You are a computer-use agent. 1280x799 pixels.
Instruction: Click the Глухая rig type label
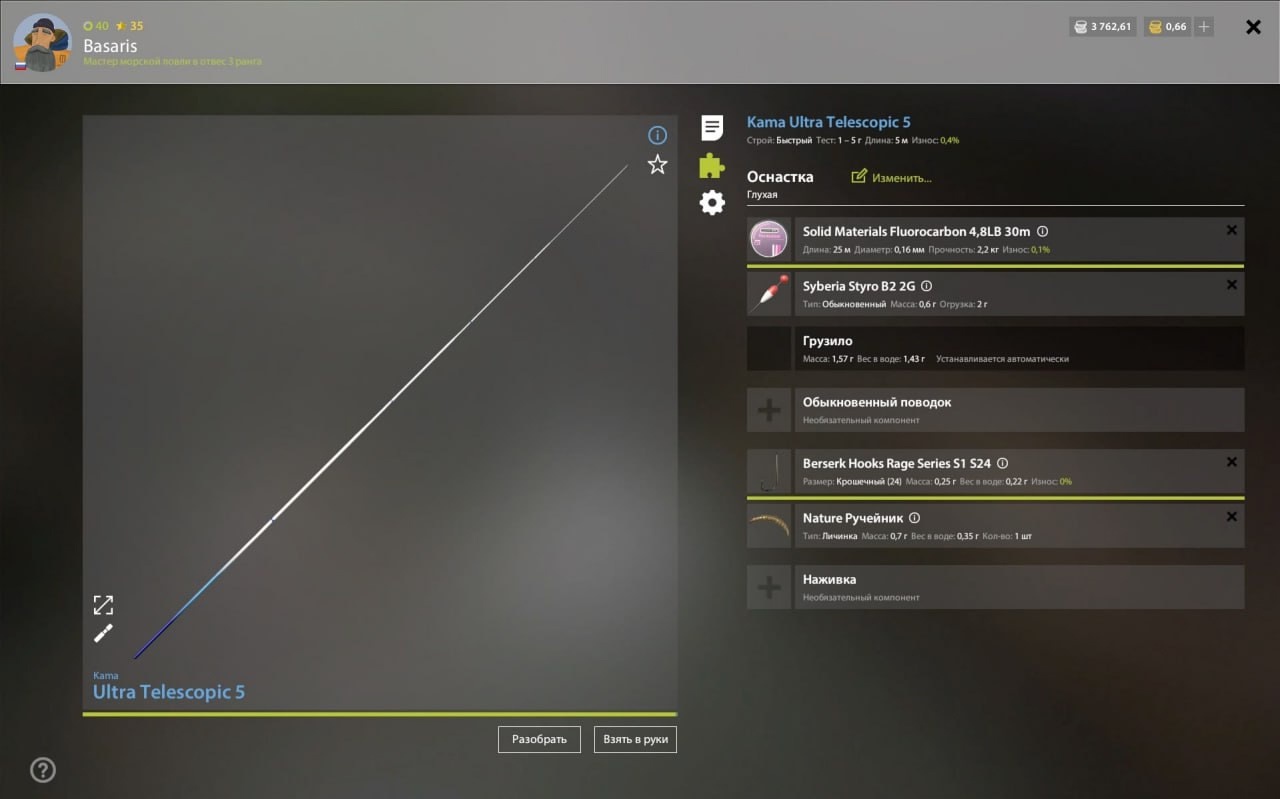(762, 195)
